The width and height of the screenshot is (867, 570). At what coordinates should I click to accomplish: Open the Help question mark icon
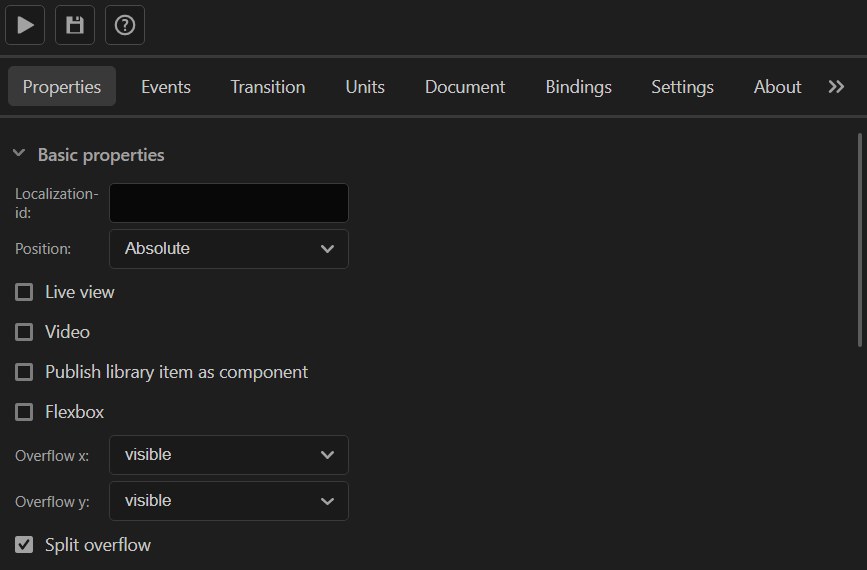coord(124,25)
